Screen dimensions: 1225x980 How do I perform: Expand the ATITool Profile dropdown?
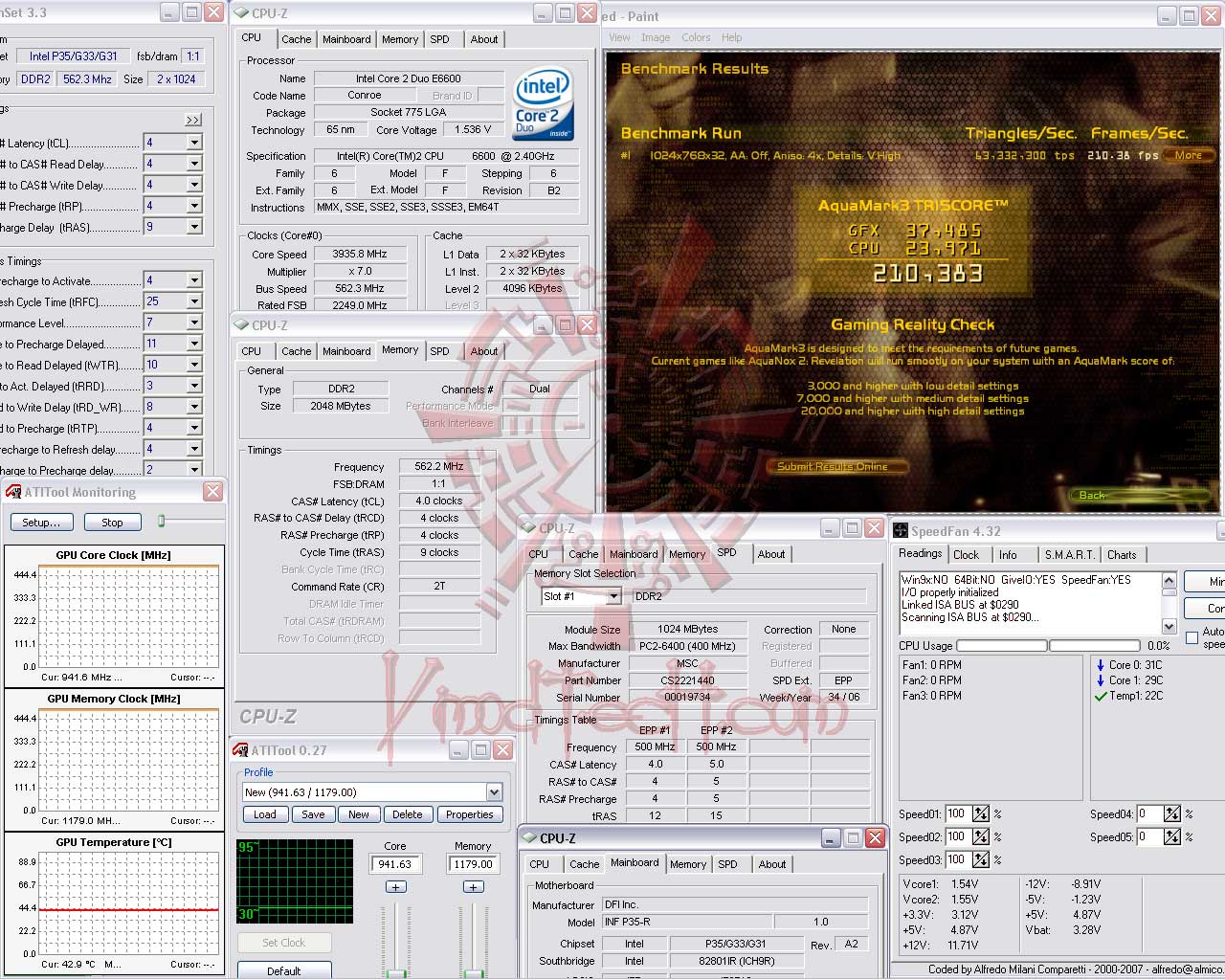pos(494,792)
